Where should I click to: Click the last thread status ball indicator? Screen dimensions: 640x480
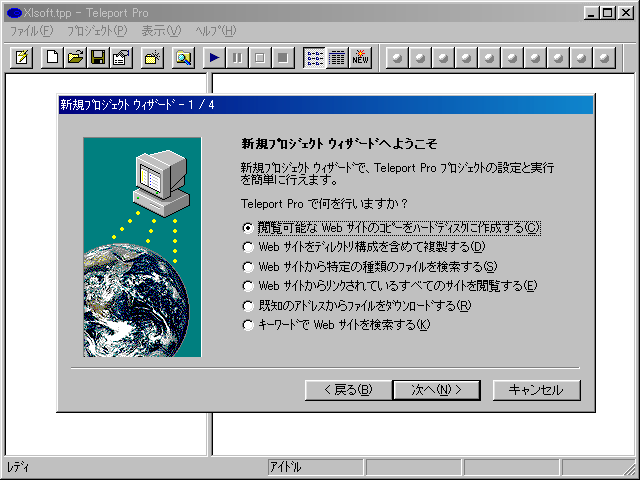click(x=604, y=58)
